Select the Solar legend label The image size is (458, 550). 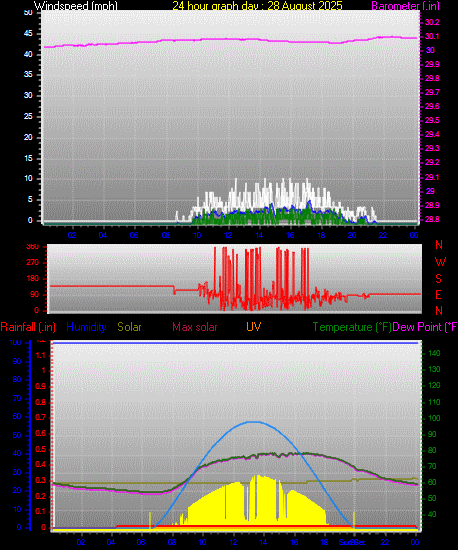pos(129,327)
